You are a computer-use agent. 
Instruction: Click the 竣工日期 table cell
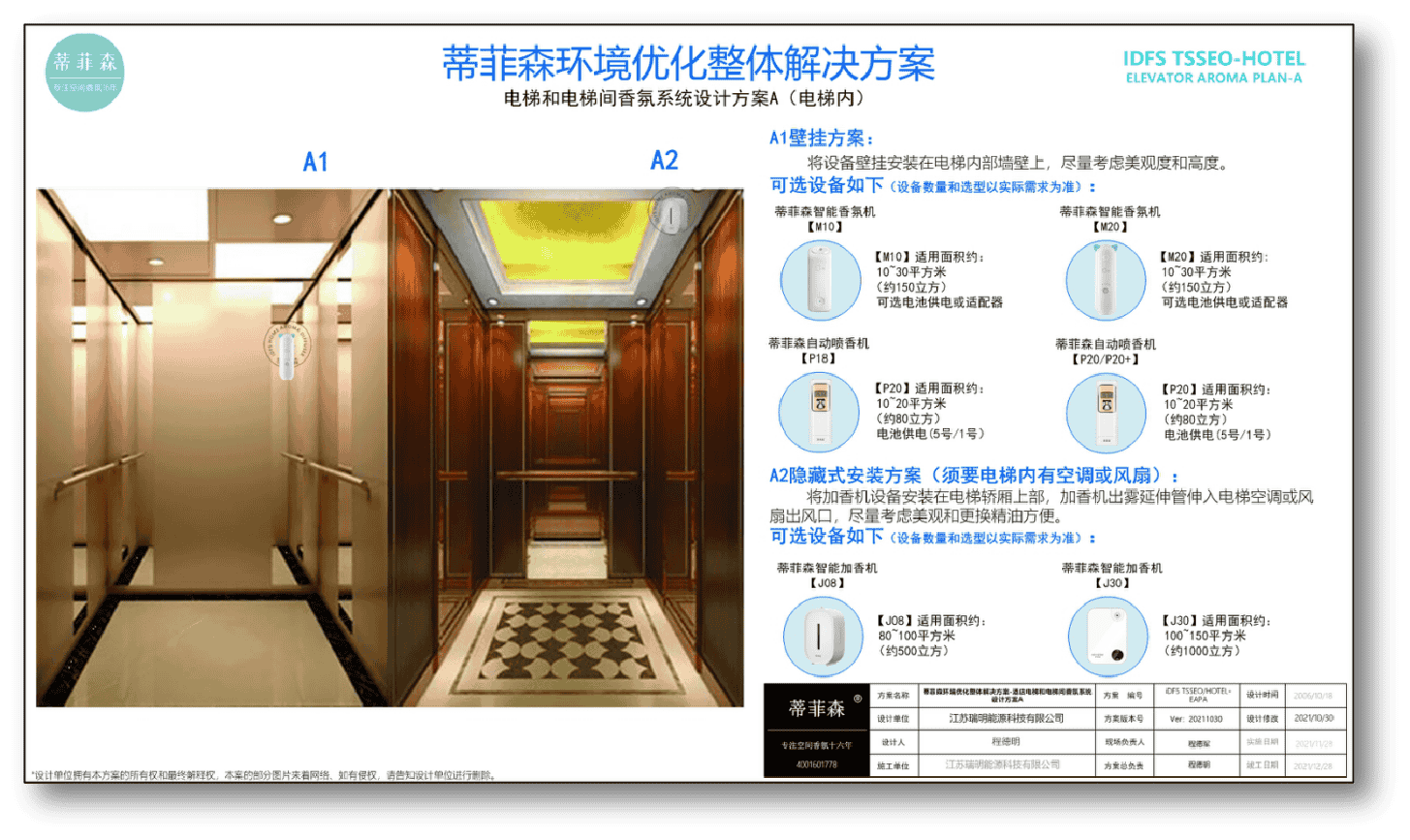[x=1263, y=765]
